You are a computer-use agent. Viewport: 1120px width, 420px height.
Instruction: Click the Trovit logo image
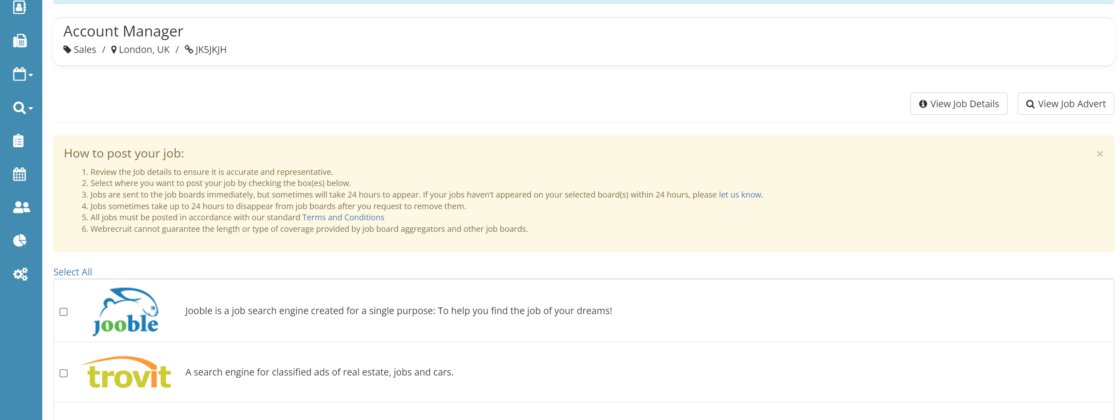(126, 372)
